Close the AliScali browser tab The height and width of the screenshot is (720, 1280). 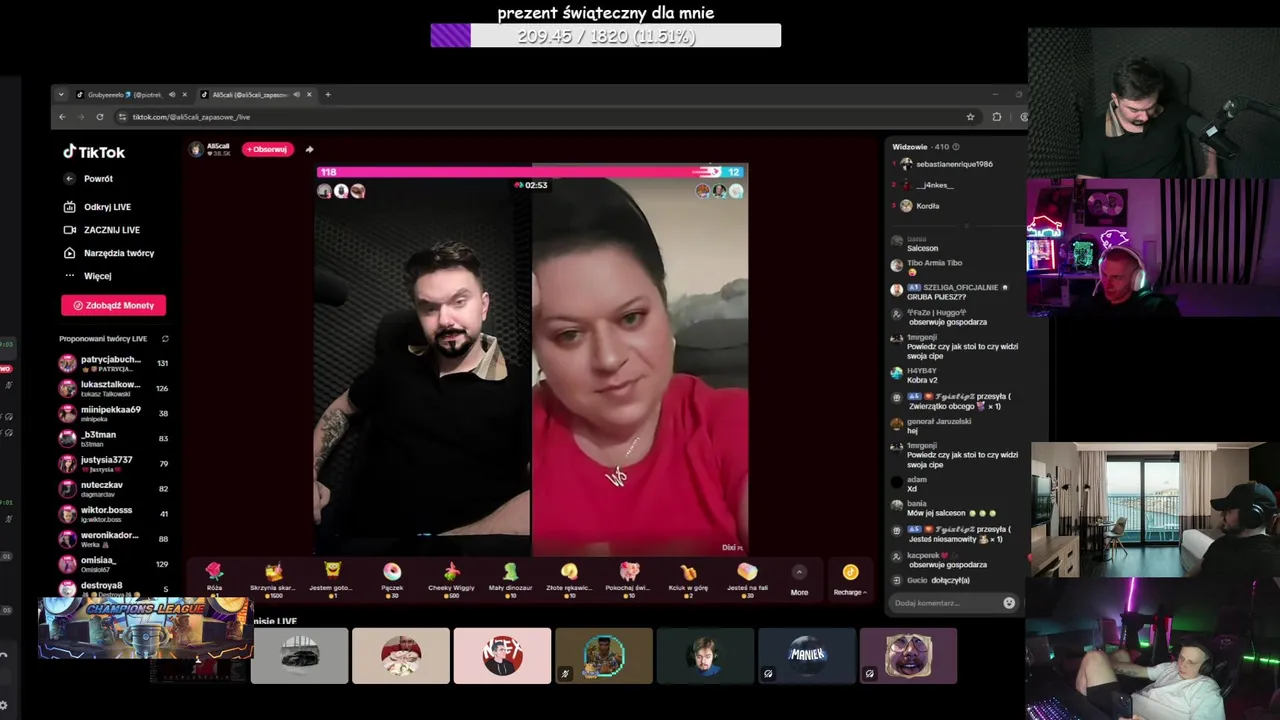tap(309, 95)
